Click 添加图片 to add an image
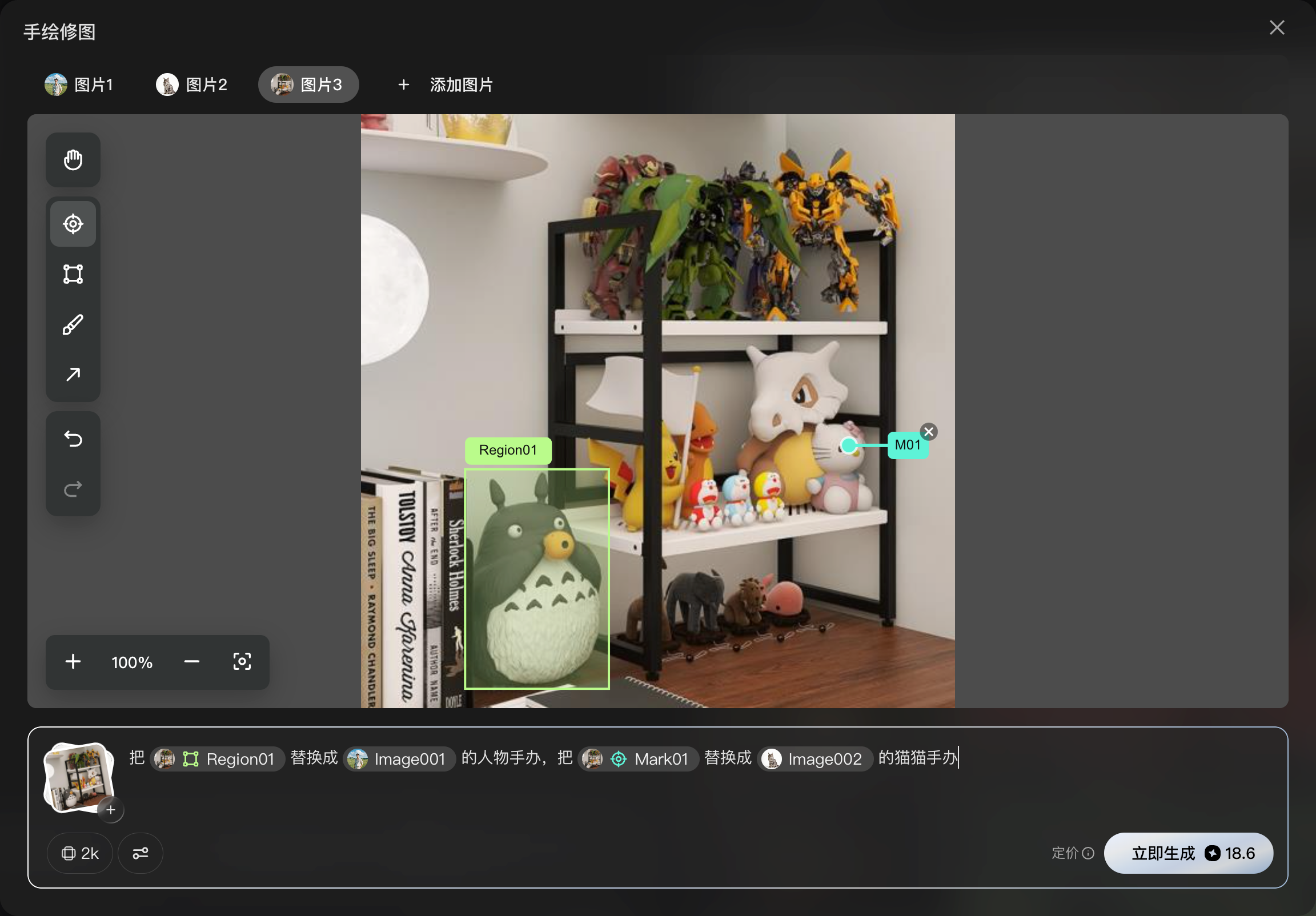Viewport: 1316px width, 916px height. [x=445, y=85]
